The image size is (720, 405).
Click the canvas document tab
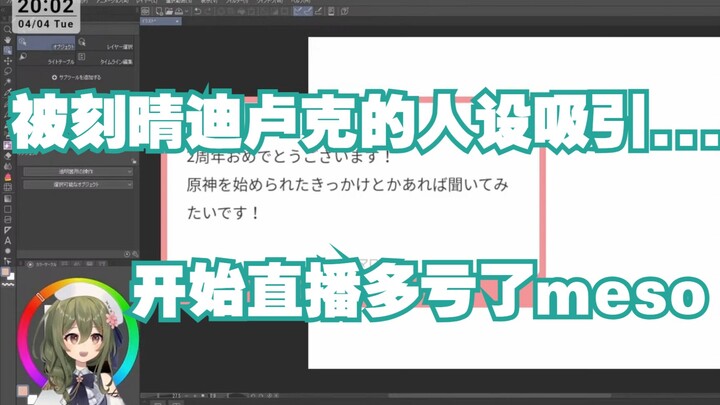pyautogui.click(x=160, y=21)
